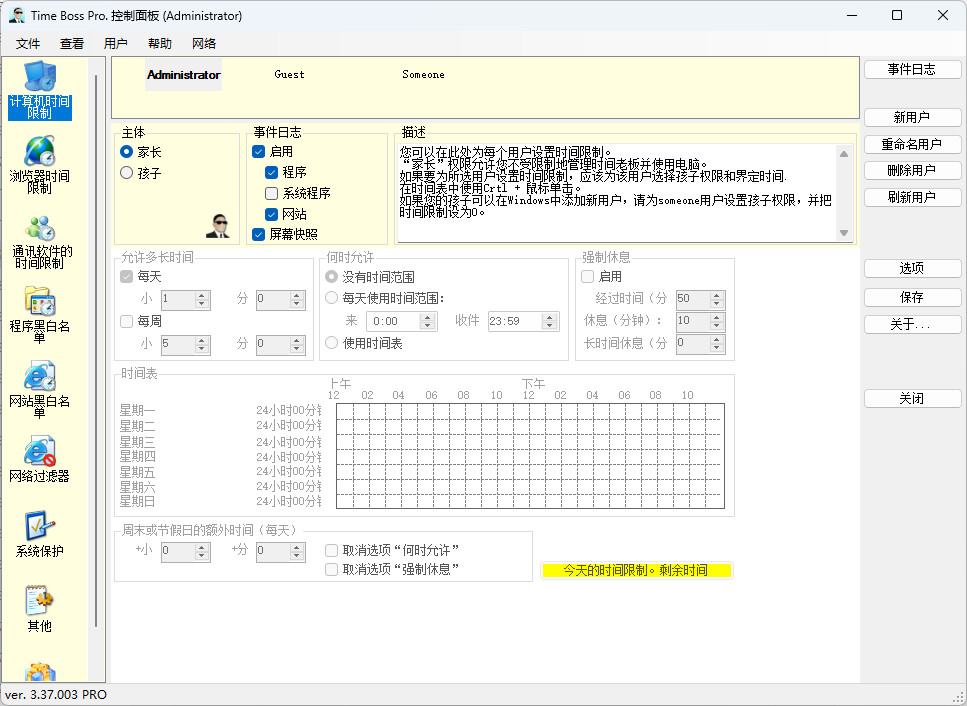967x706 pixels.
Task: Open 网站黑白名单 sidebar icon
Action: point(39,389)
